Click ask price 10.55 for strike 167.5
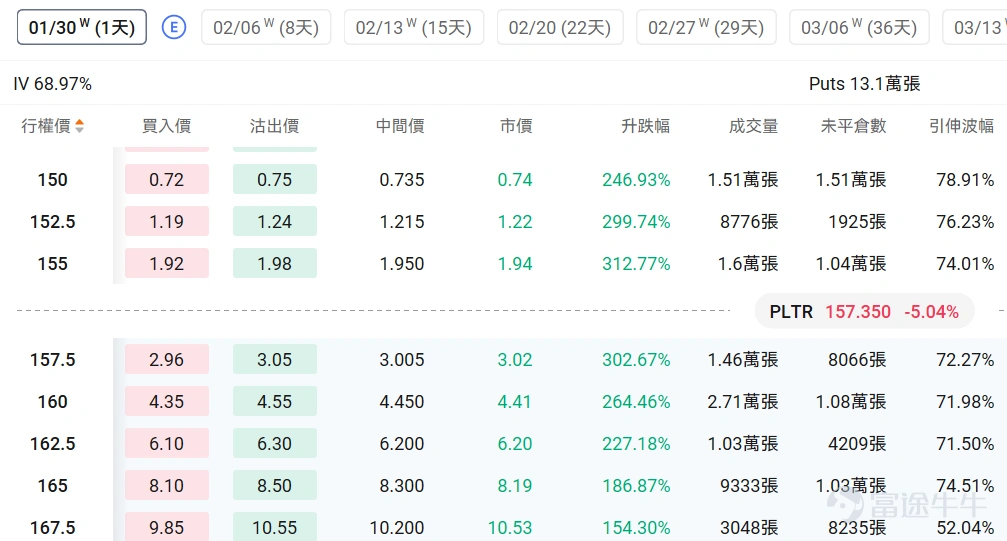Screen dimensions: 1007x541 (275, 527)
